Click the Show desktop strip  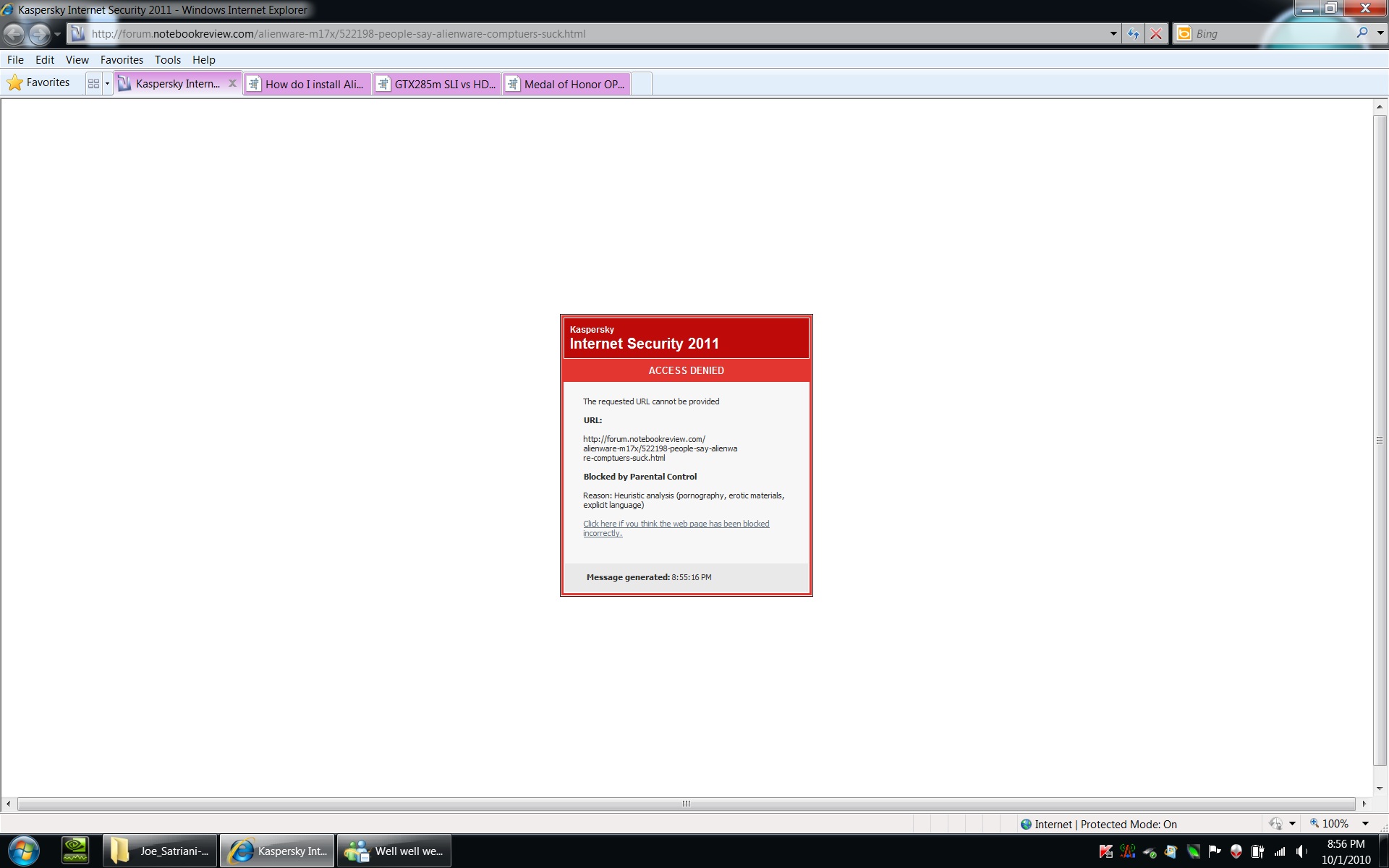point(1382,851)
